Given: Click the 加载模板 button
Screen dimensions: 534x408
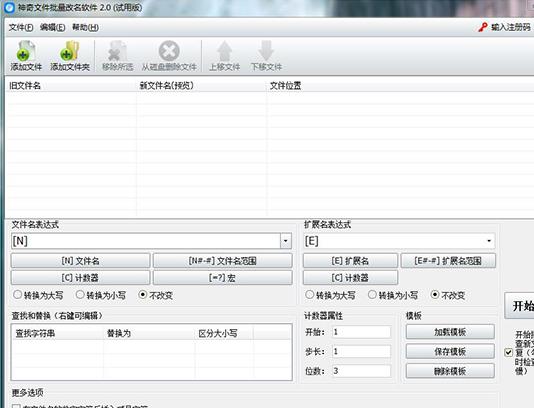Looking at the screenshot, I should 450,332.
